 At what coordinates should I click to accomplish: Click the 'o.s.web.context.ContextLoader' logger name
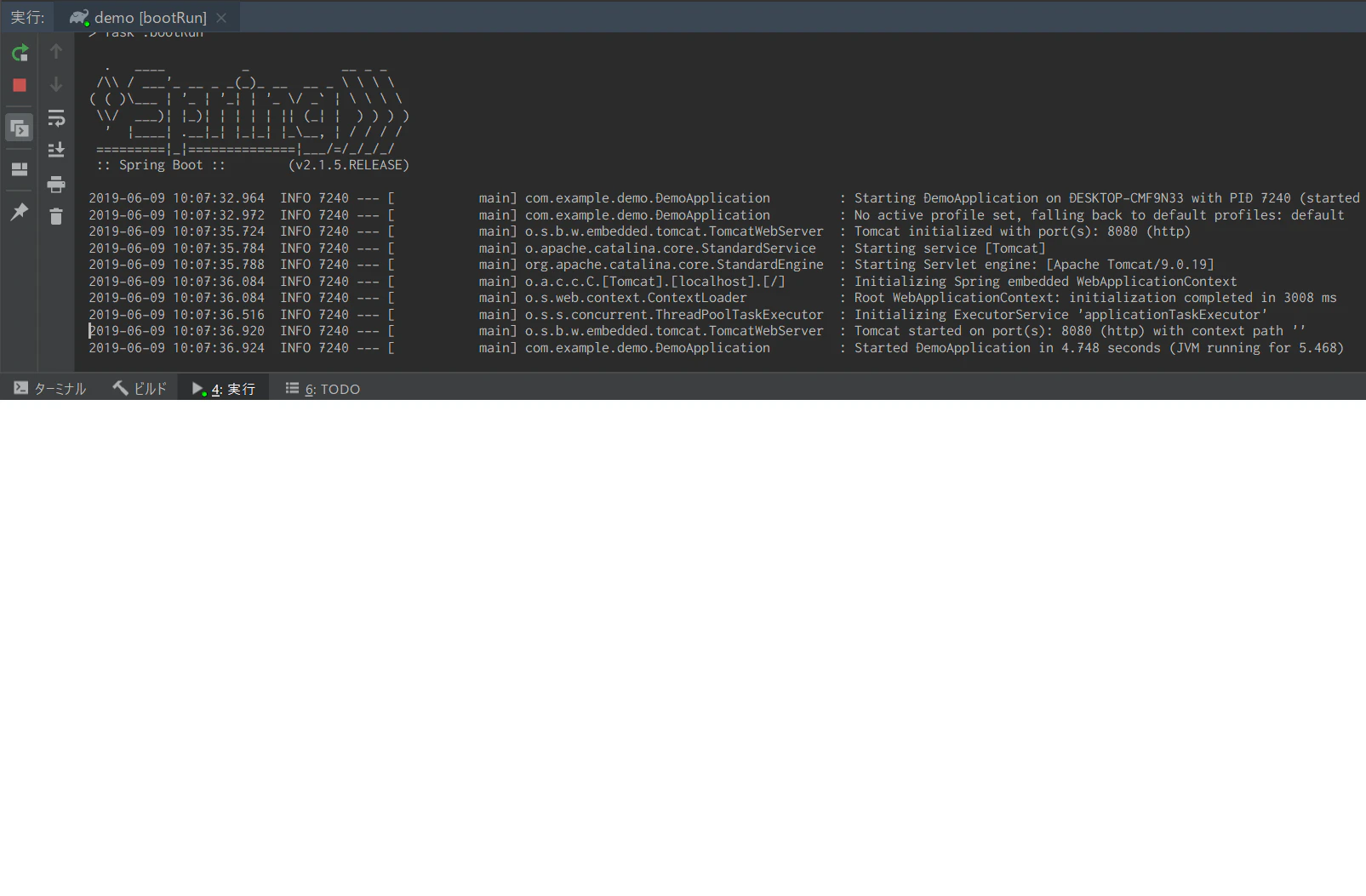coord(636,298)
